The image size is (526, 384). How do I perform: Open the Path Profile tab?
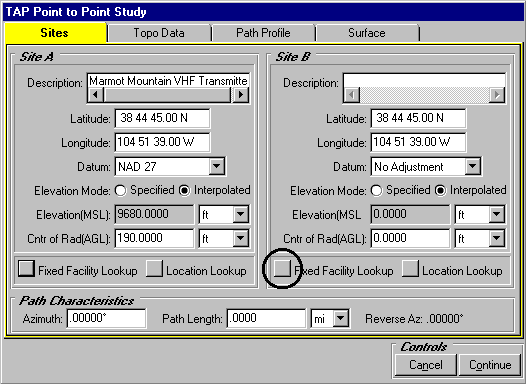(x=263, y=33)
